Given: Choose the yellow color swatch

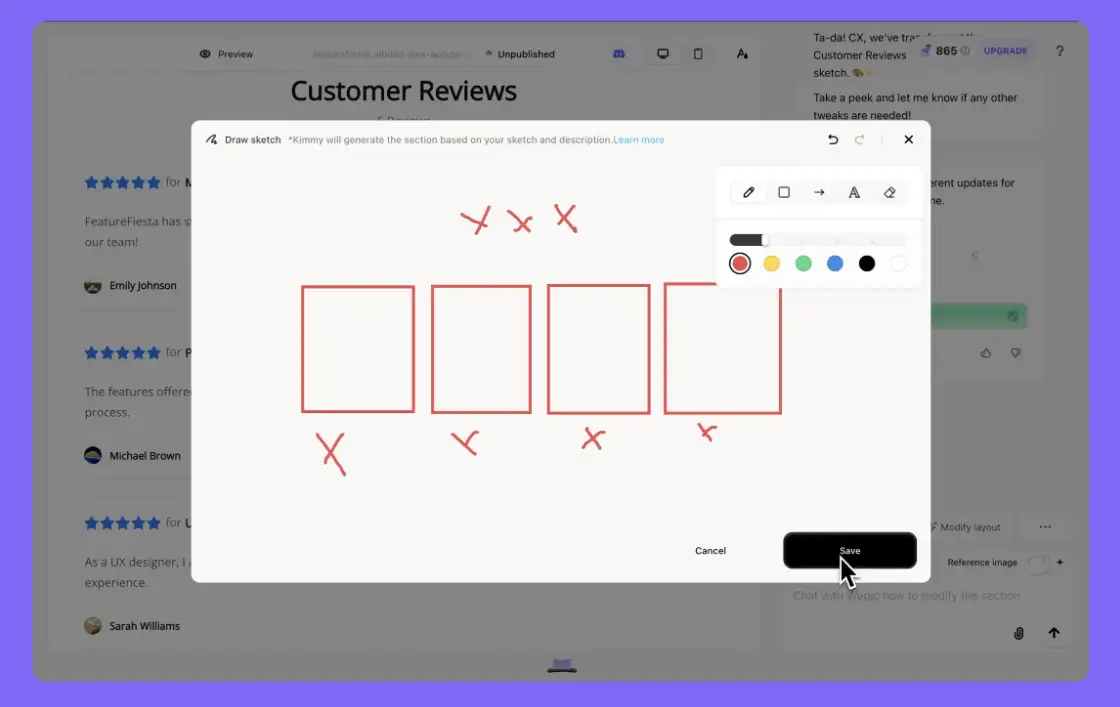Looking at the screenshot, I should [x=771, y=263].
